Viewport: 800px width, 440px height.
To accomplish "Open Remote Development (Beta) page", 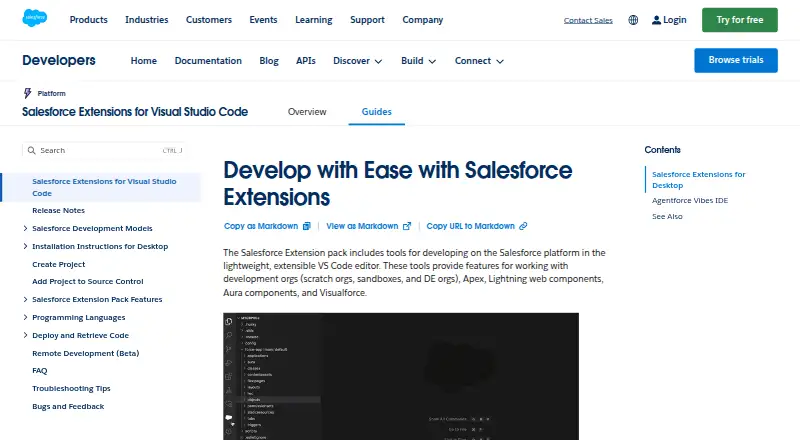I will [86, 353].
